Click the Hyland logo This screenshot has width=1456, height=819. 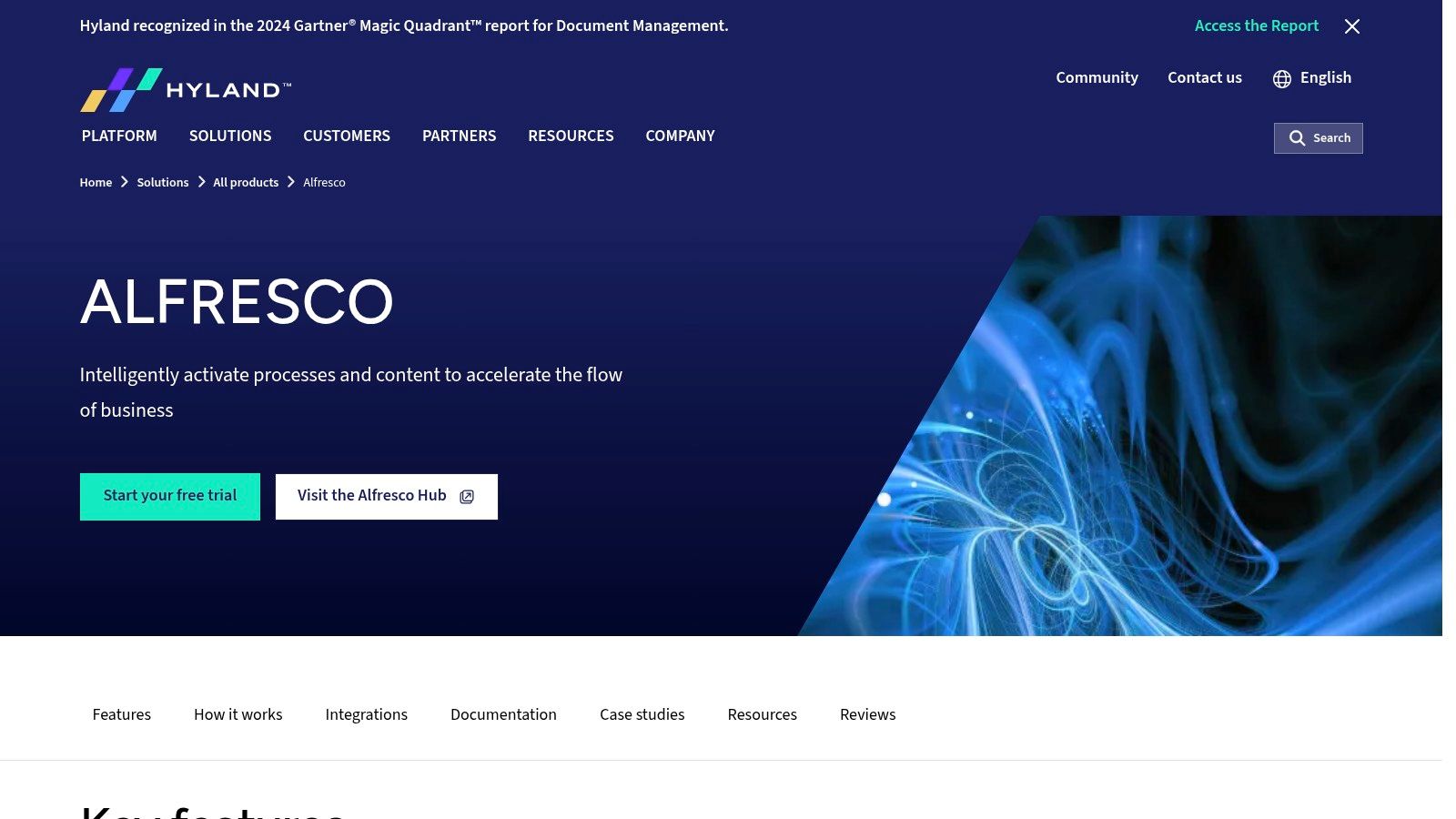[186, 90]
